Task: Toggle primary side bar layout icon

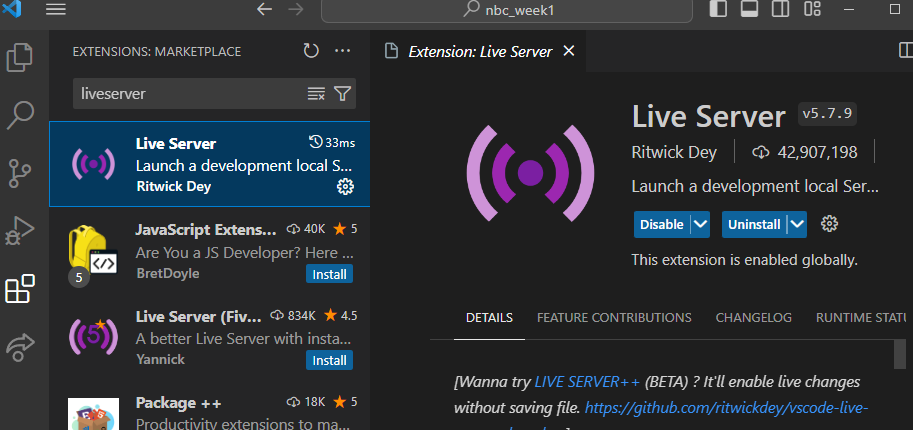Action: coord(718,9)
